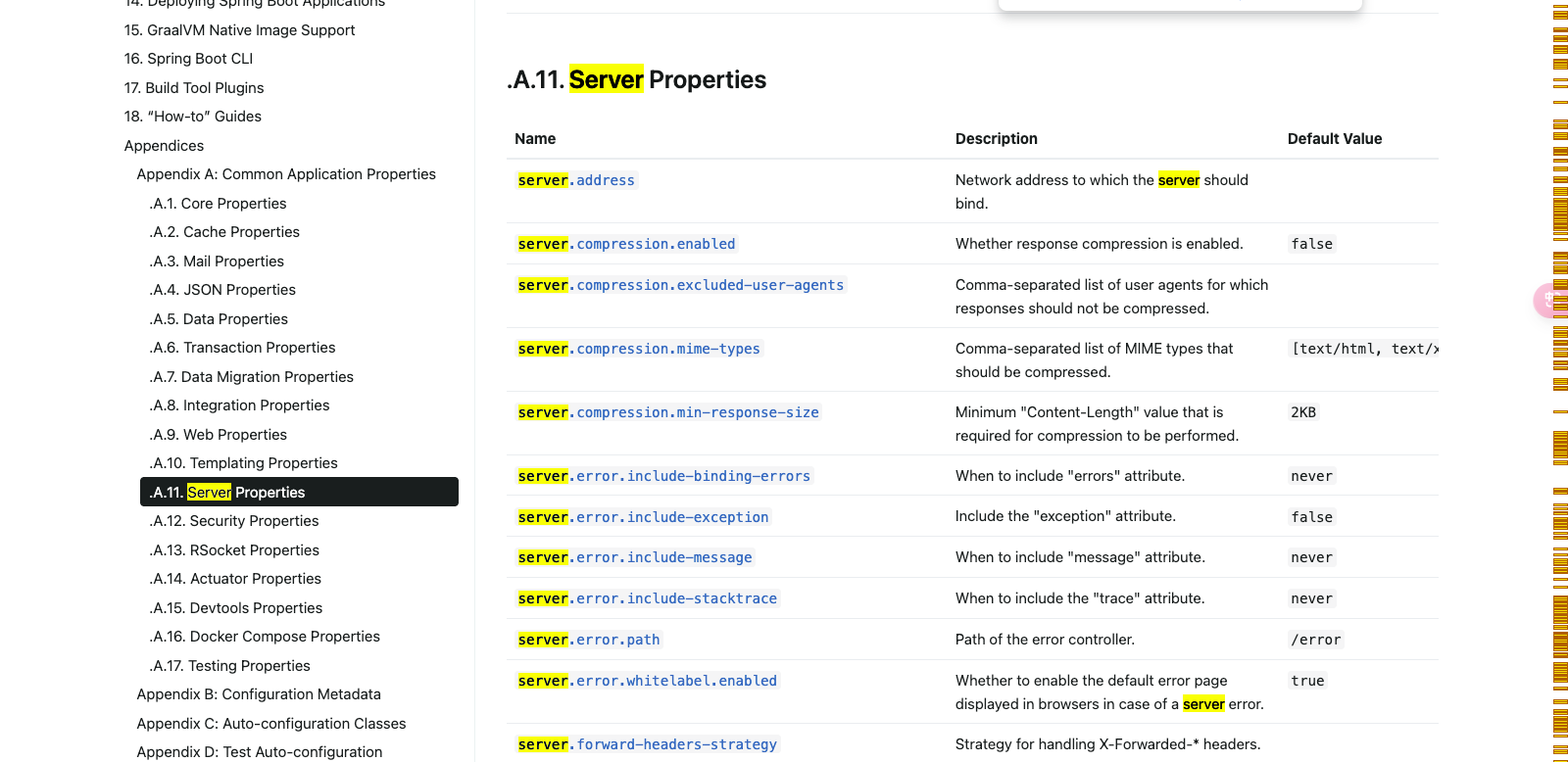Screen dimensions: 1568x762
Task: Open A.1 Core Properties
Action: (218, 204)
